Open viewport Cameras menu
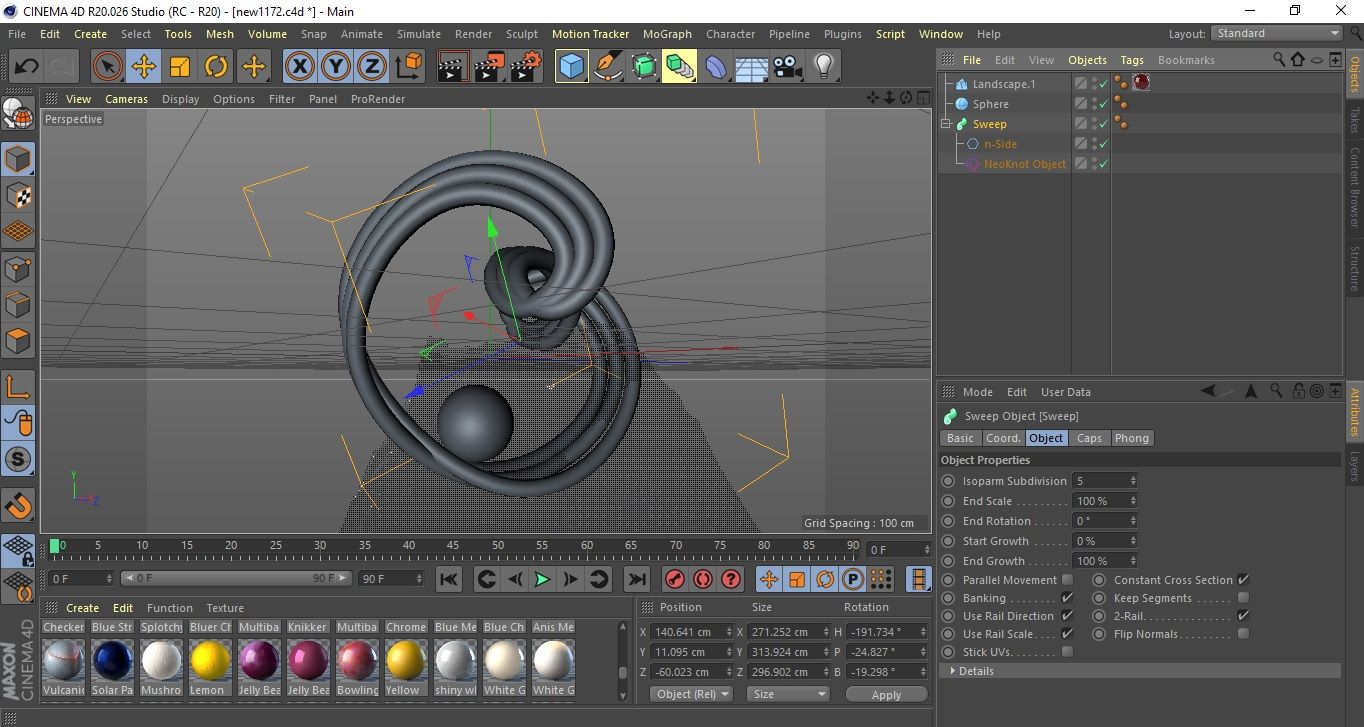 pos(126,99)
